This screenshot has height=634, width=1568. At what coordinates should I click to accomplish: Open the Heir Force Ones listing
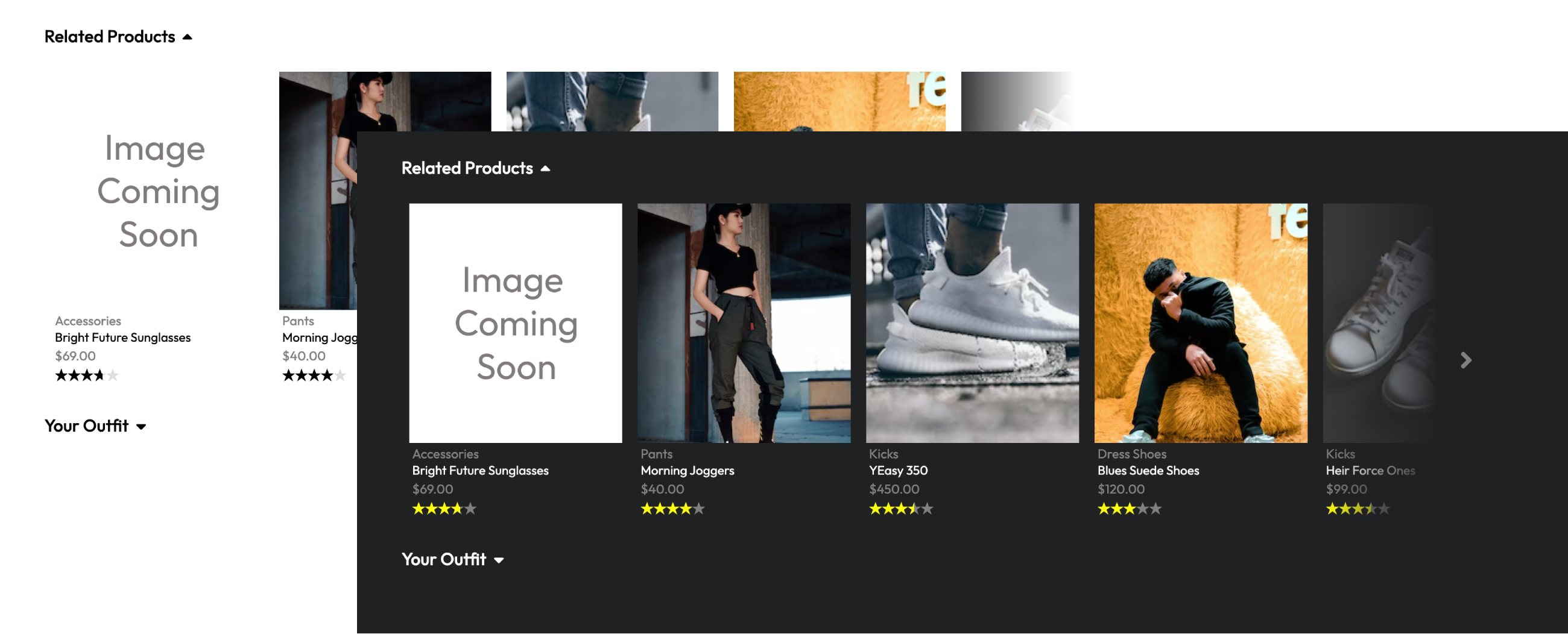[1371, 470]
